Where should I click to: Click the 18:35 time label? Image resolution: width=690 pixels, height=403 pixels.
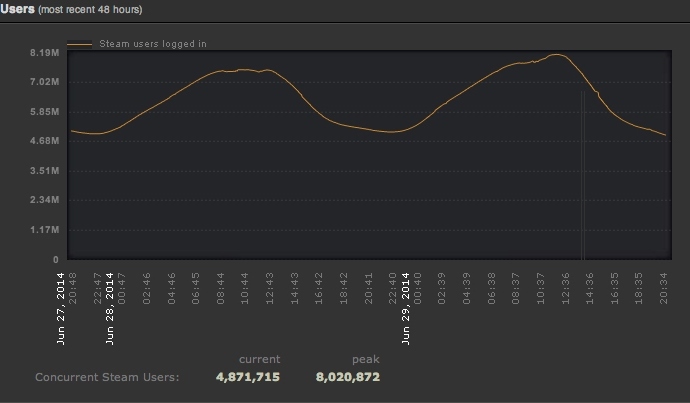pyautogui.click(x=639, y=288)
